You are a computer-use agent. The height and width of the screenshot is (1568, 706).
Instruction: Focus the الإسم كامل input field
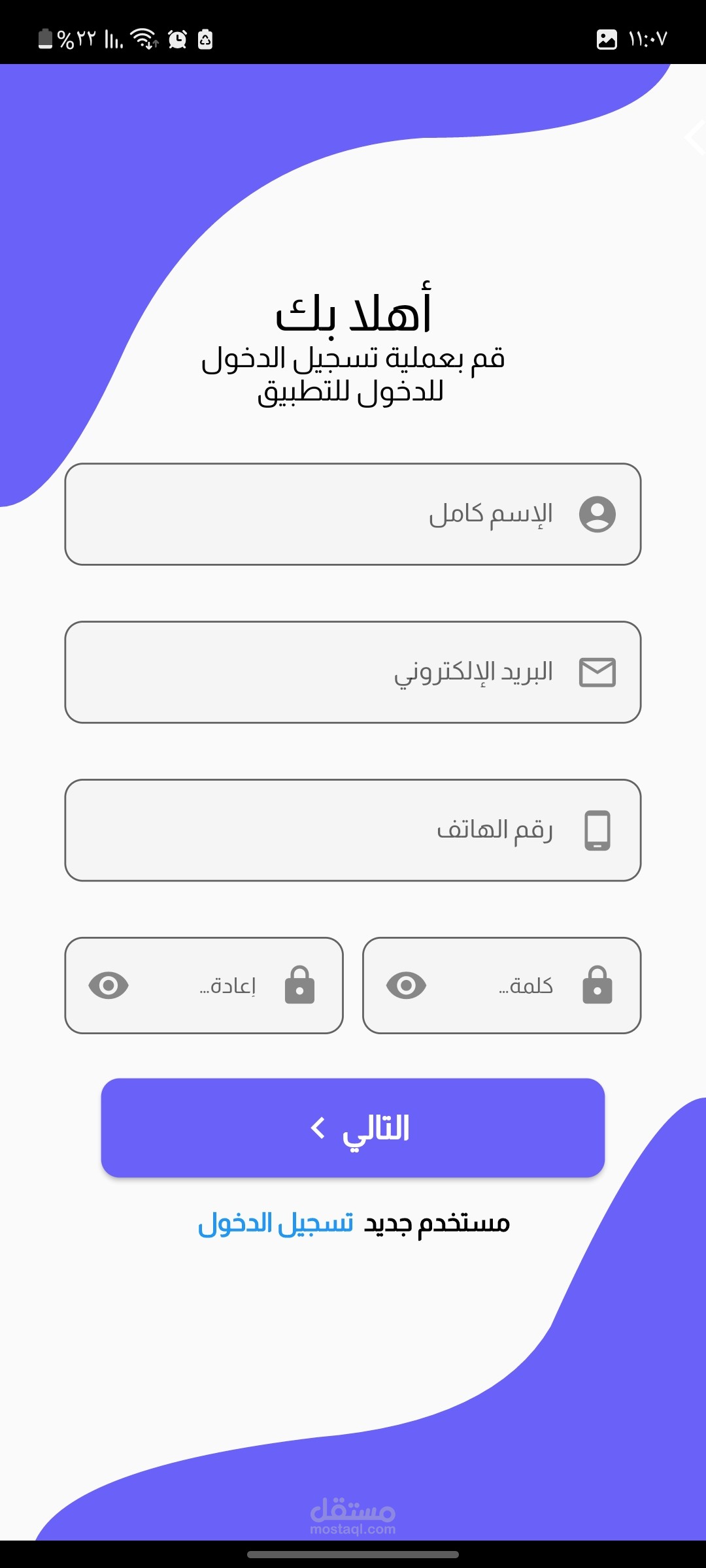tap(353, 514)
